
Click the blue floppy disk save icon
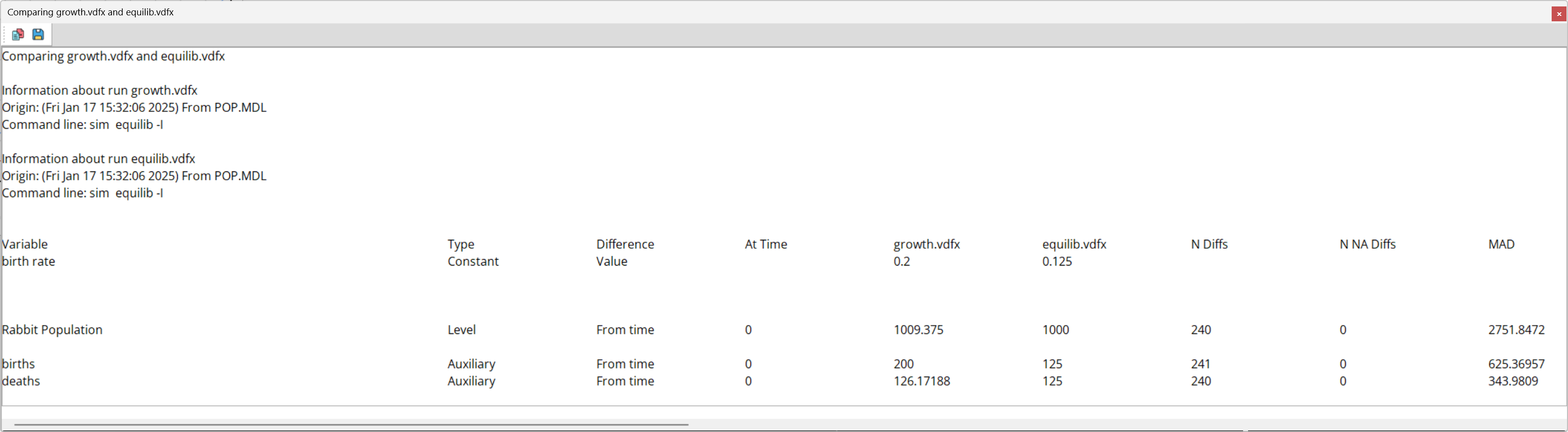pyautogui.click(x=38, y=35)
